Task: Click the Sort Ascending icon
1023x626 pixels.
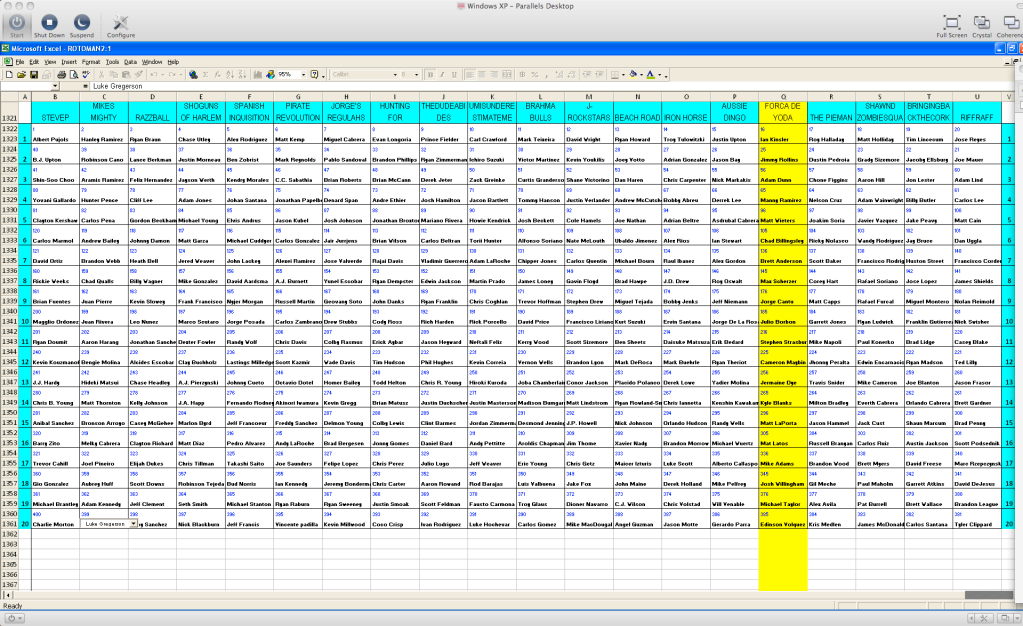Action: tap(230, 74)
